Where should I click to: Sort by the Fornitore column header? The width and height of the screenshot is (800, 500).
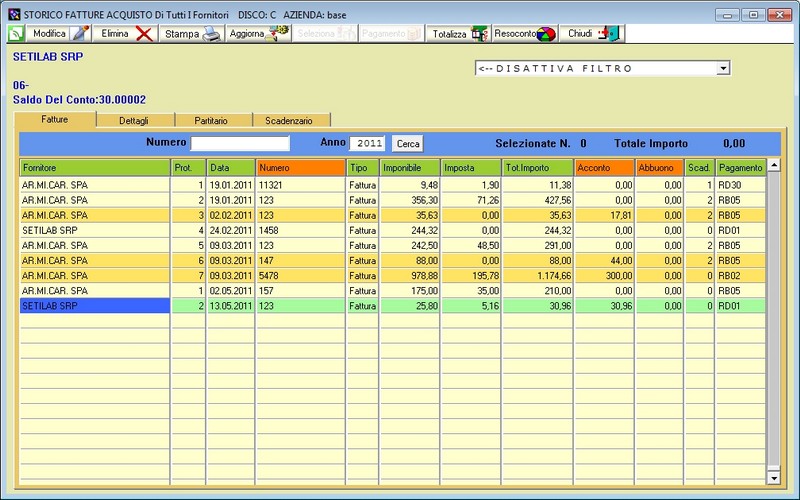tap(95, 167)
